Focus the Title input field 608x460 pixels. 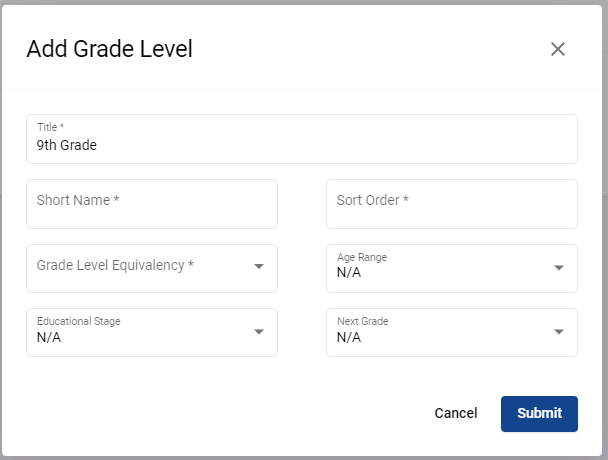(x=302, y=139)
